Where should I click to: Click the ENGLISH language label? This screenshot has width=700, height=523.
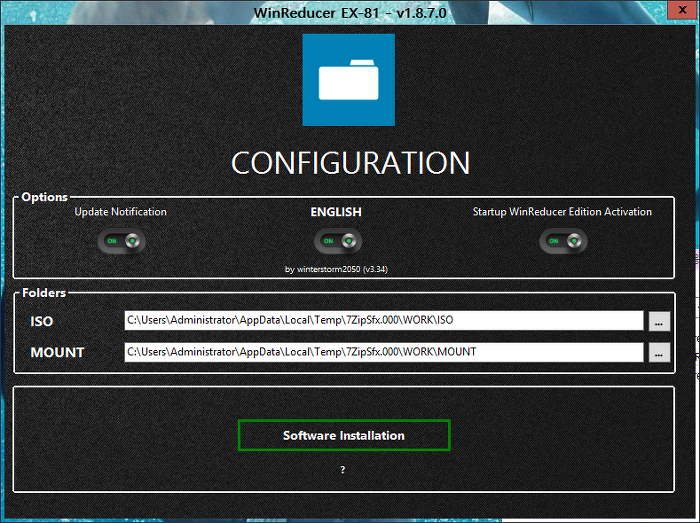click(336, 212)
